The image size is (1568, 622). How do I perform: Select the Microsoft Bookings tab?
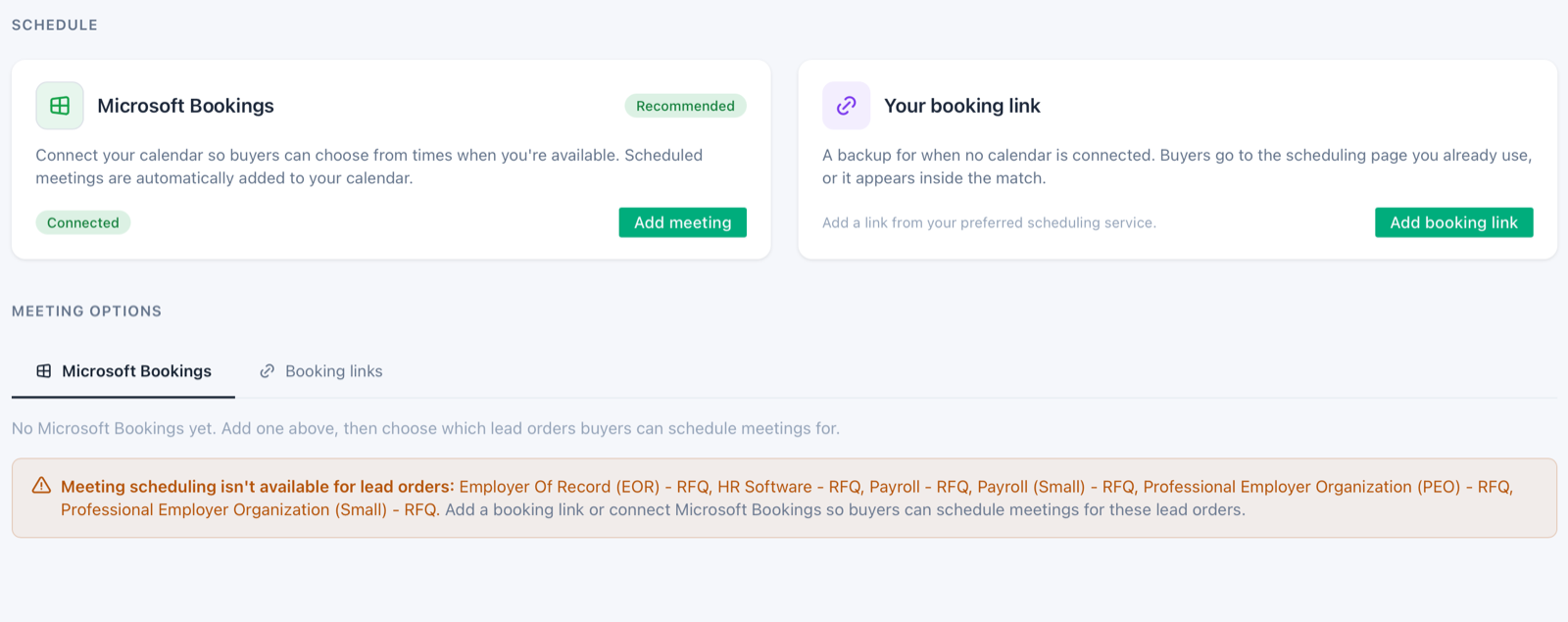123,371
